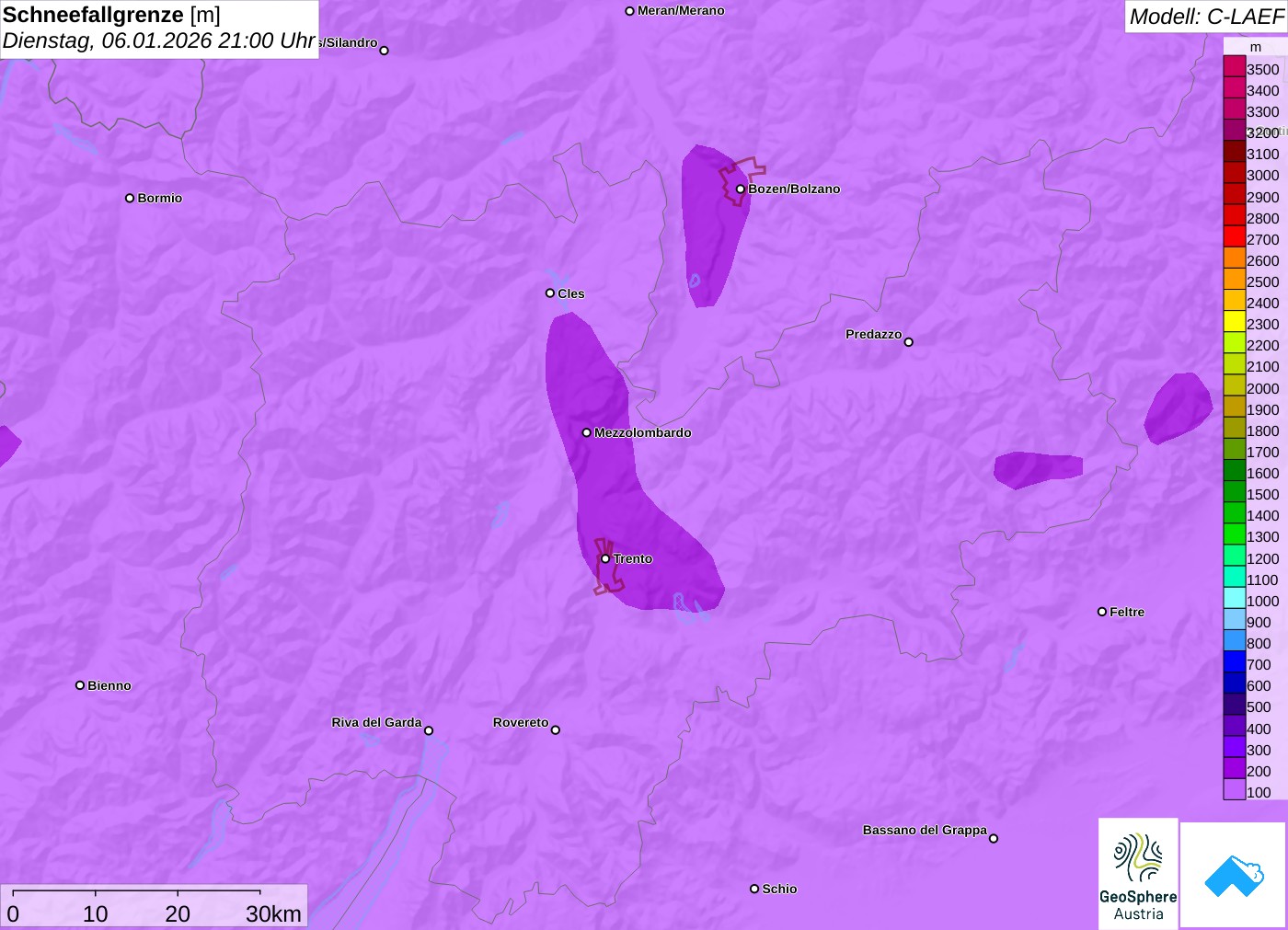1288x930 pixels.
Task: Select the Bozen/Bolzano city marker dot
Action: [740, 189]
